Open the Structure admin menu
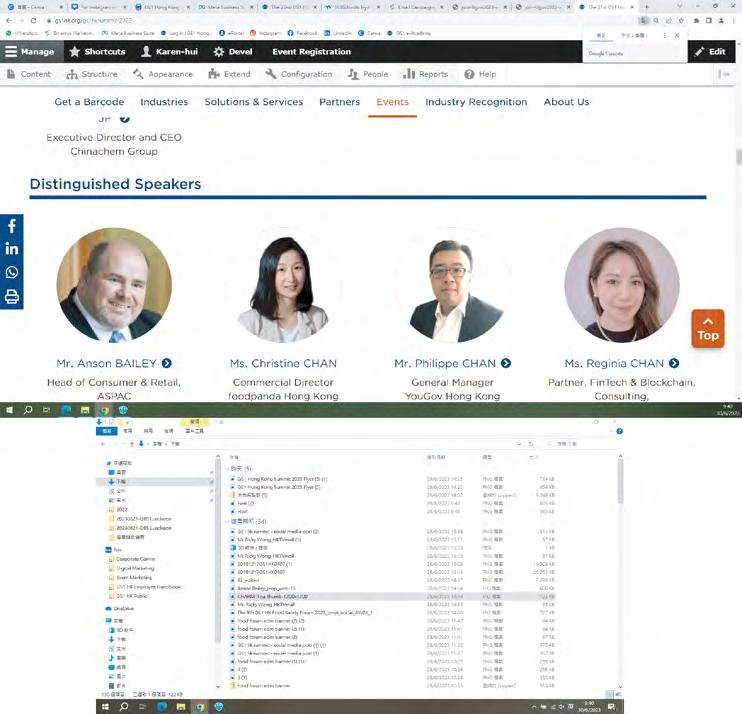The height and width of the screenshot is (714, 742). (92, 74)
